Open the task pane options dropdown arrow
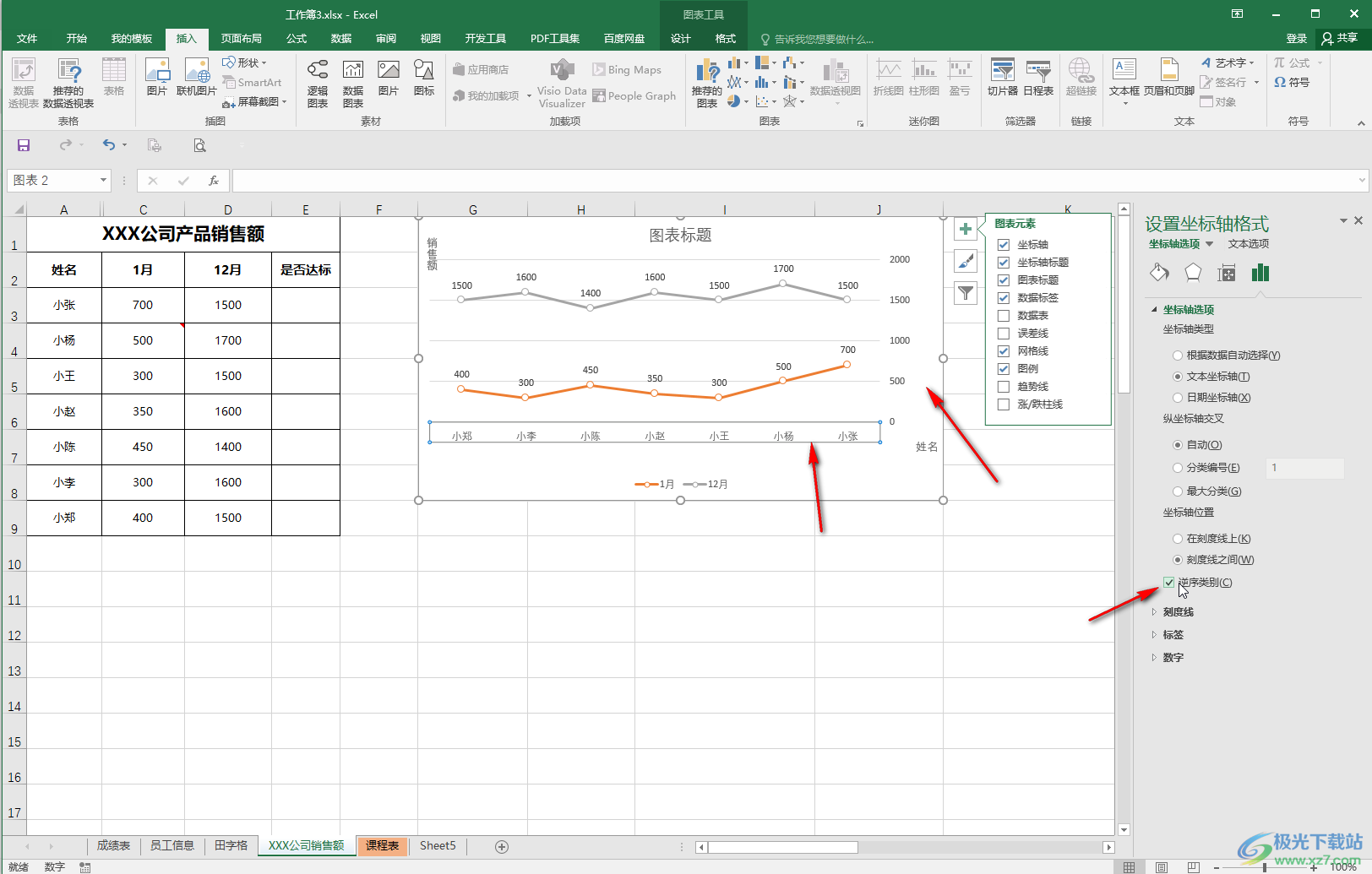 click(1343, 221)
